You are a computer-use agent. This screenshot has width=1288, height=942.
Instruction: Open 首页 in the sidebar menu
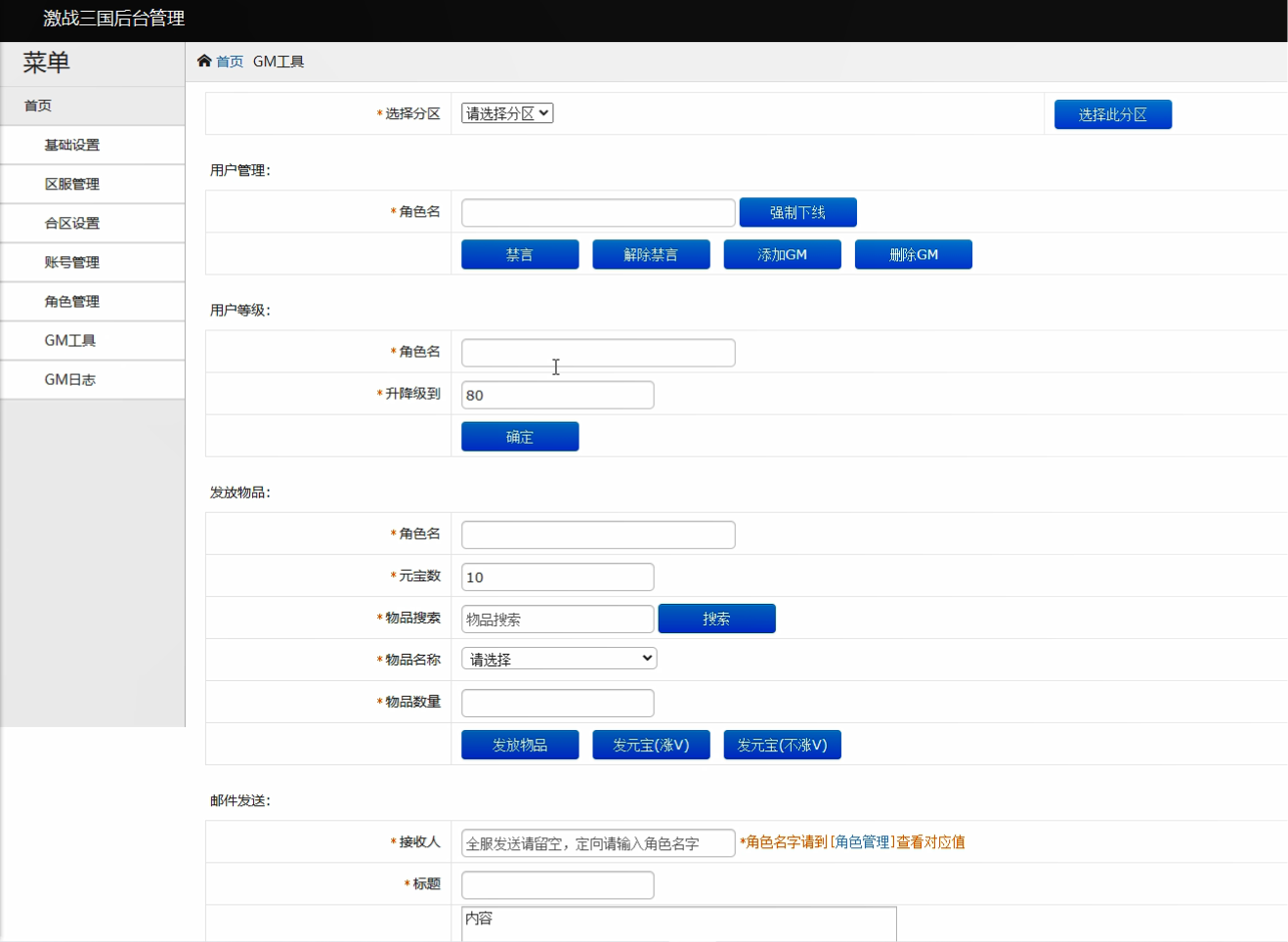tap(93, 106)
